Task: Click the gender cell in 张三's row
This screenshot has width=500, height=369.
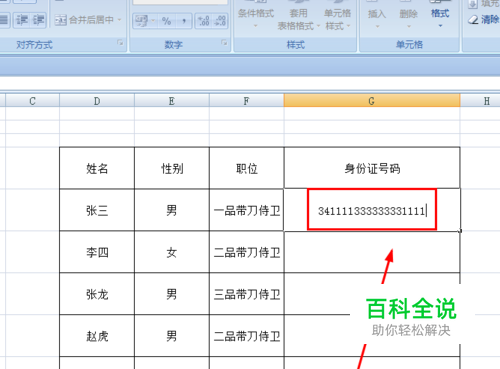Action: pos(172,210)
